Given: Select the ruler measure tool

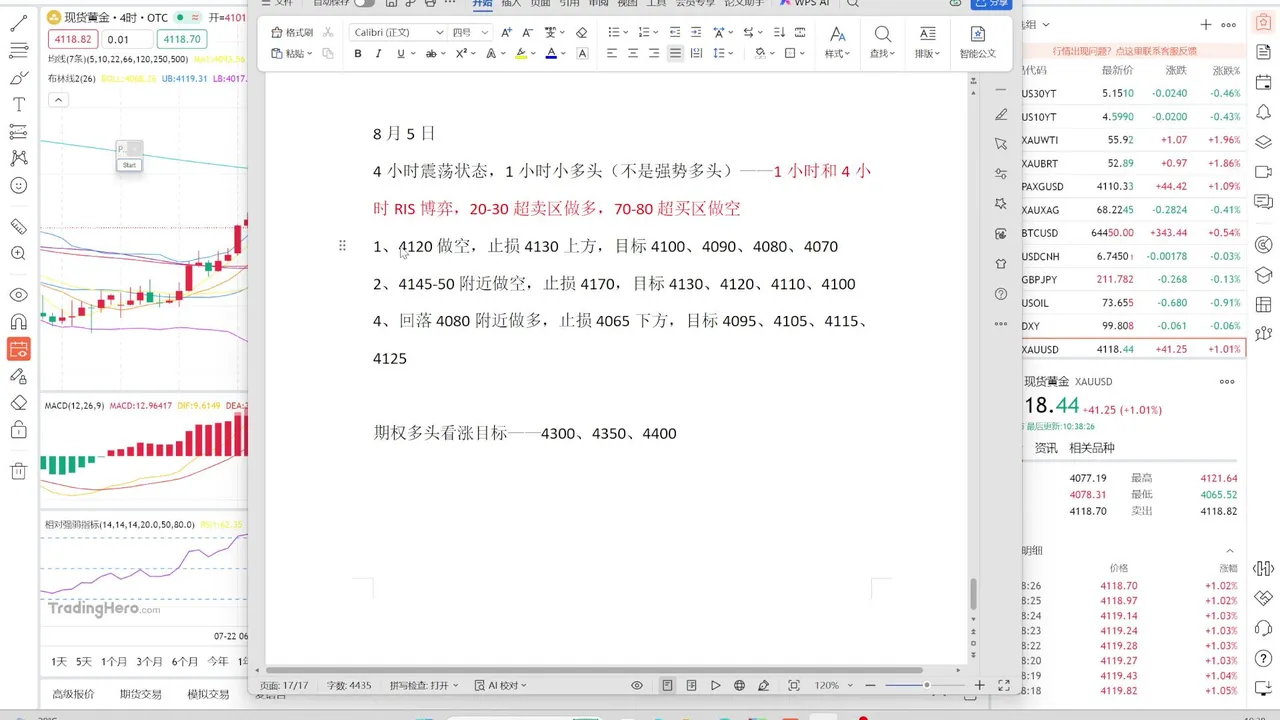Looking at the screenshot, I should tap(18, 226).
